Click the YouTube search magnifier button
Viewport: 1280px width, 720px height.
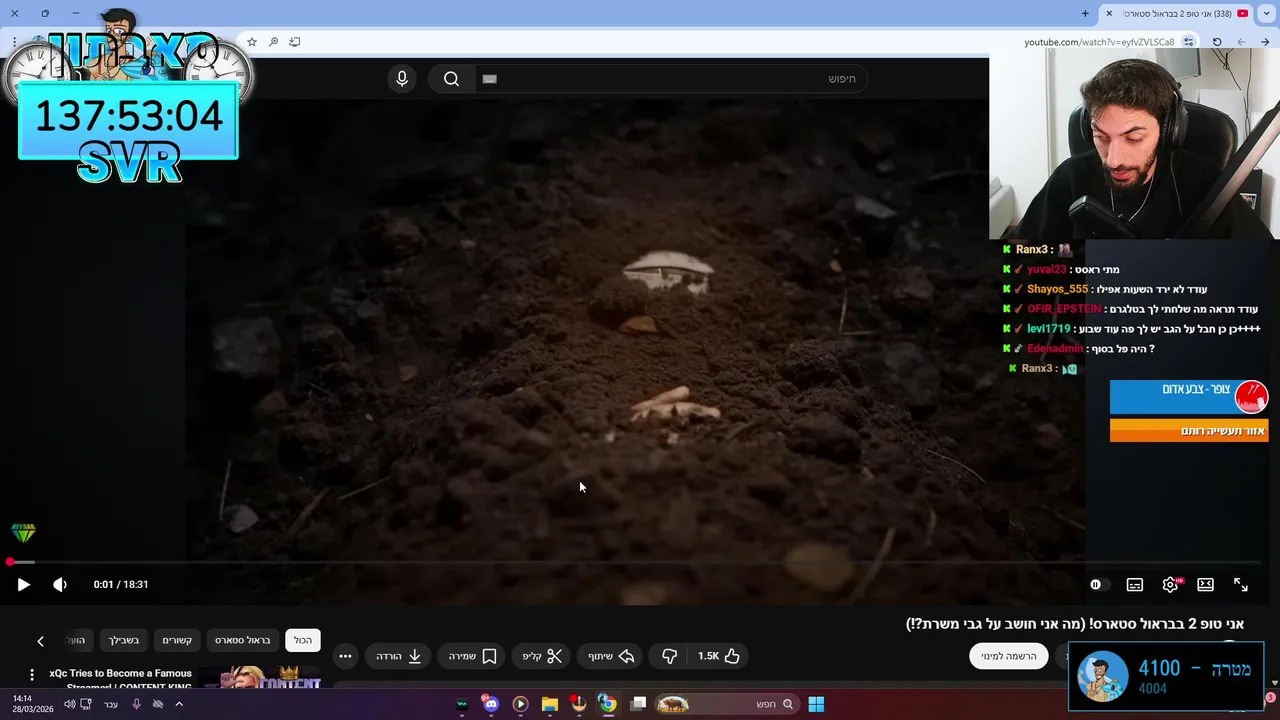pyautogui.click(x=451, y=79)
